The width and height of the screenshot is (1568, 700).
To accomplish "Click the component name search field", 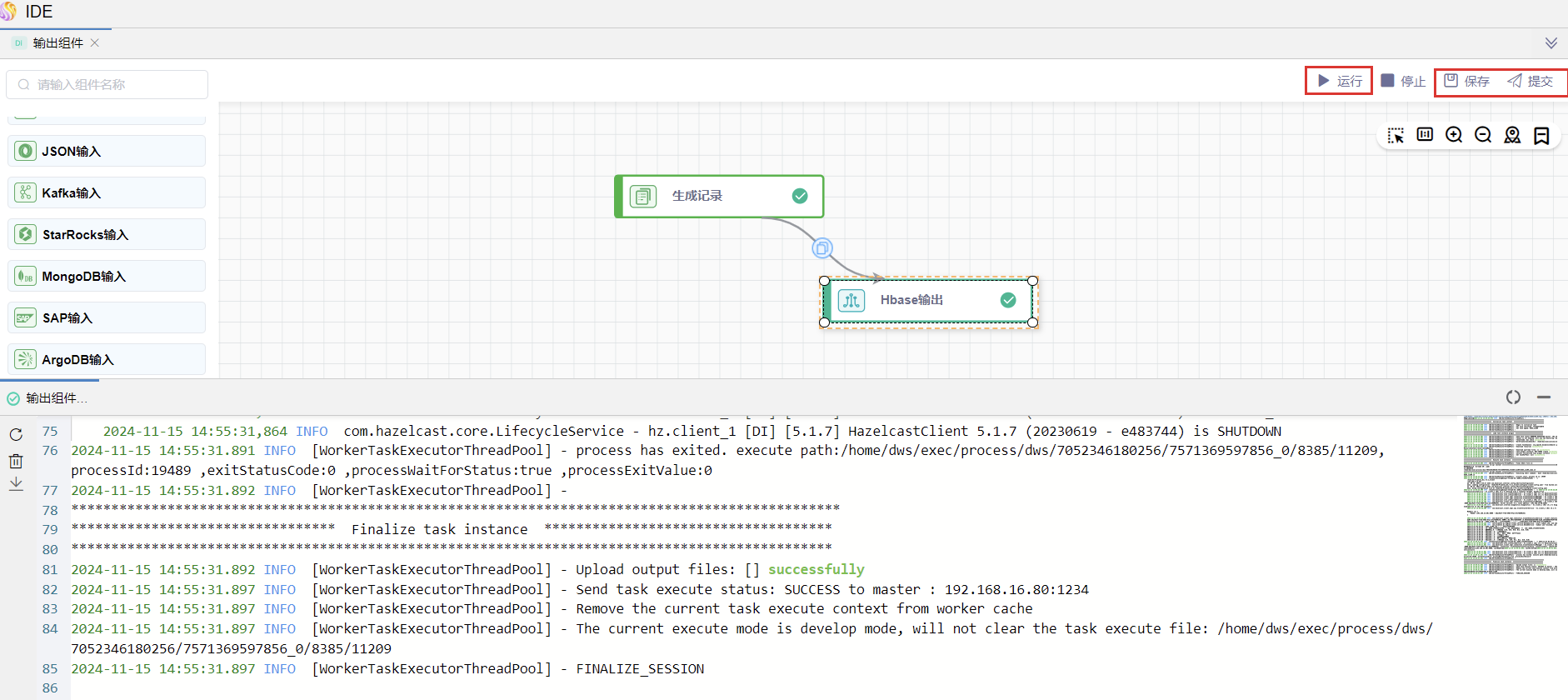I will tap(107, 84).
